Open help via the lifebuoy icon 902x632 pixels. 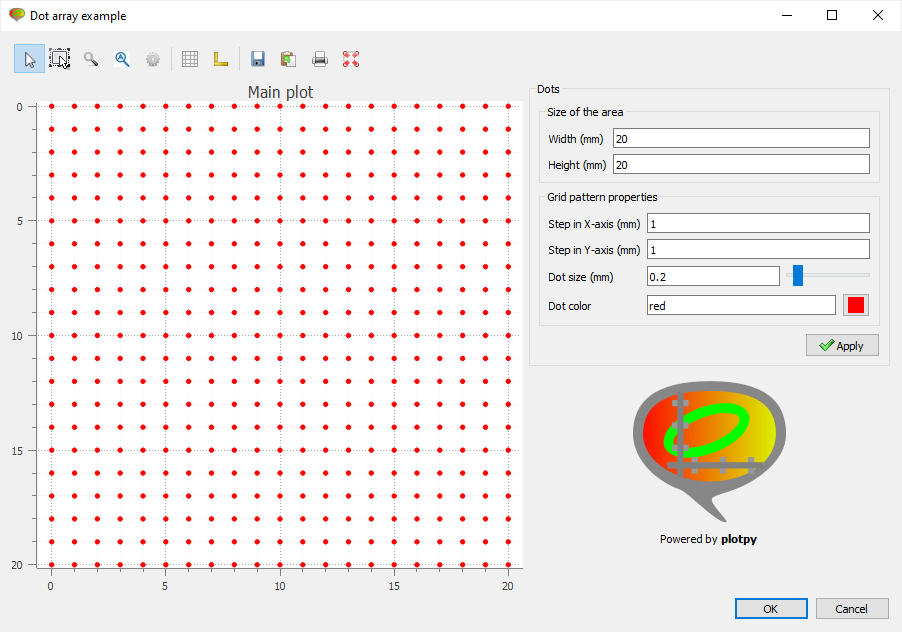click(351, 59)
